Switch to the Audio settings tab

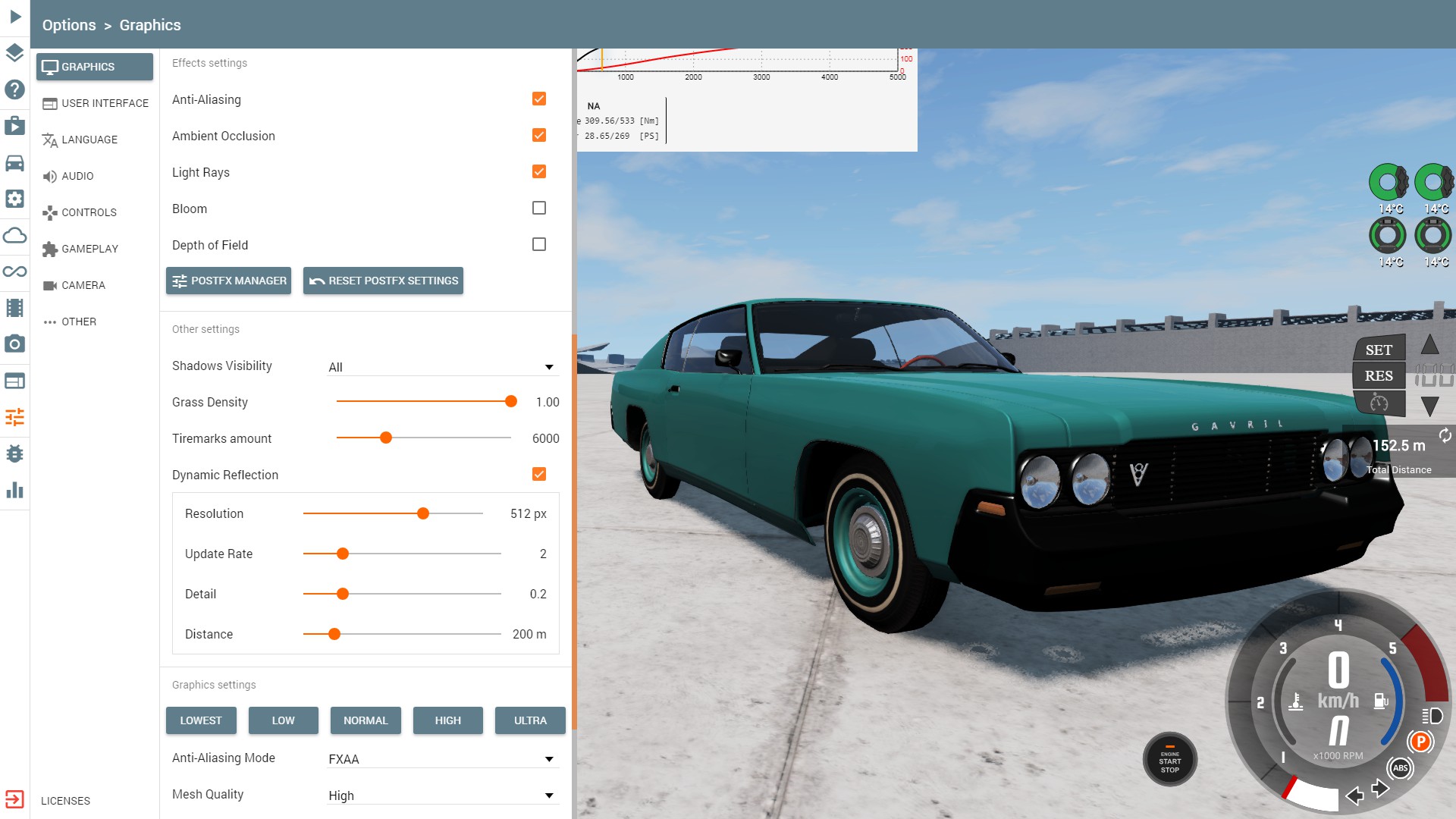pos(77,176)
